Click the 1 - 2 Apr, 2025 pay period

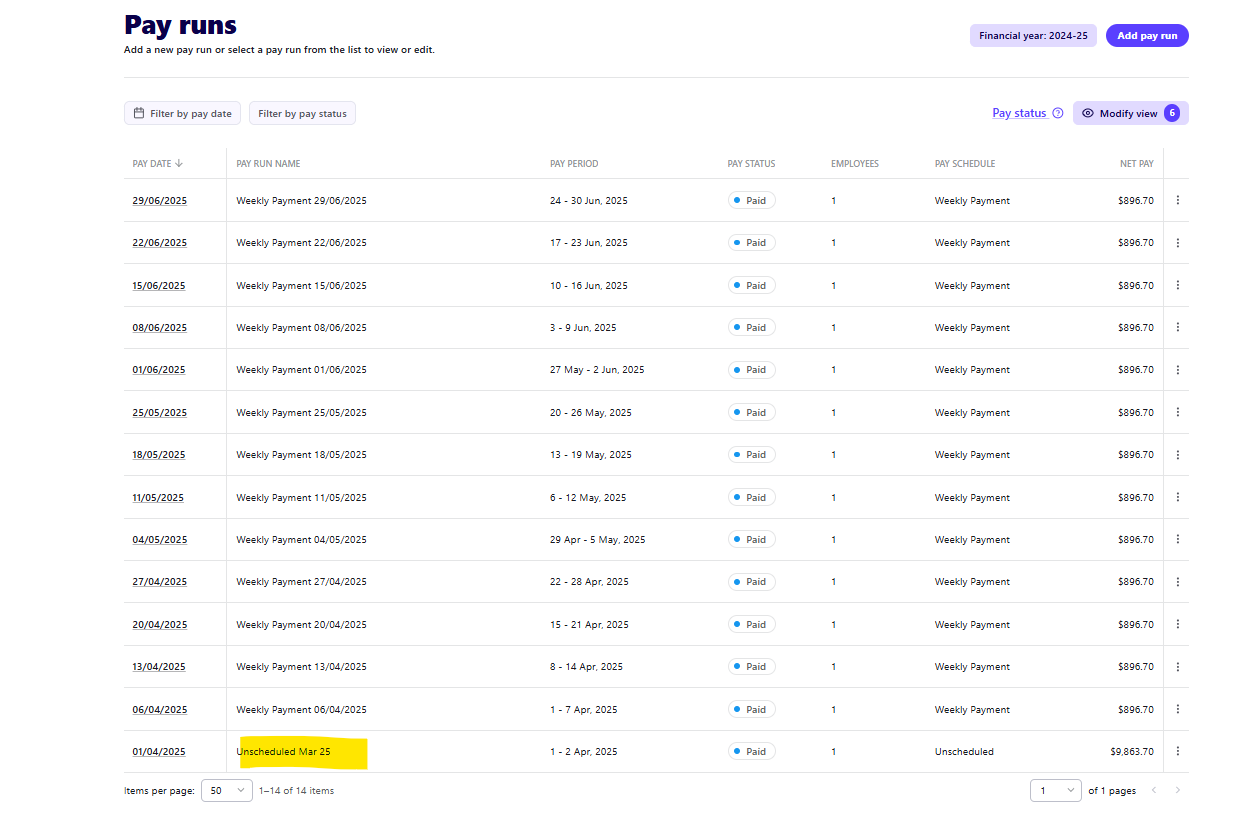[584, 751]
